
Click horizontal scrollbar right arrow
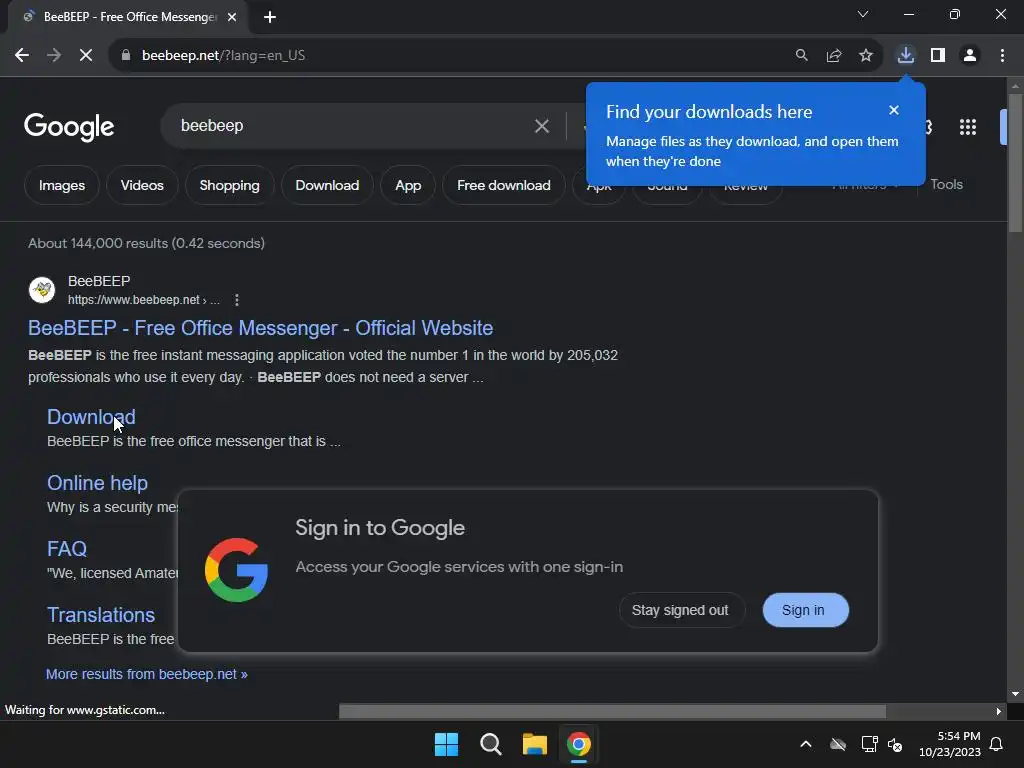point(999,711)
